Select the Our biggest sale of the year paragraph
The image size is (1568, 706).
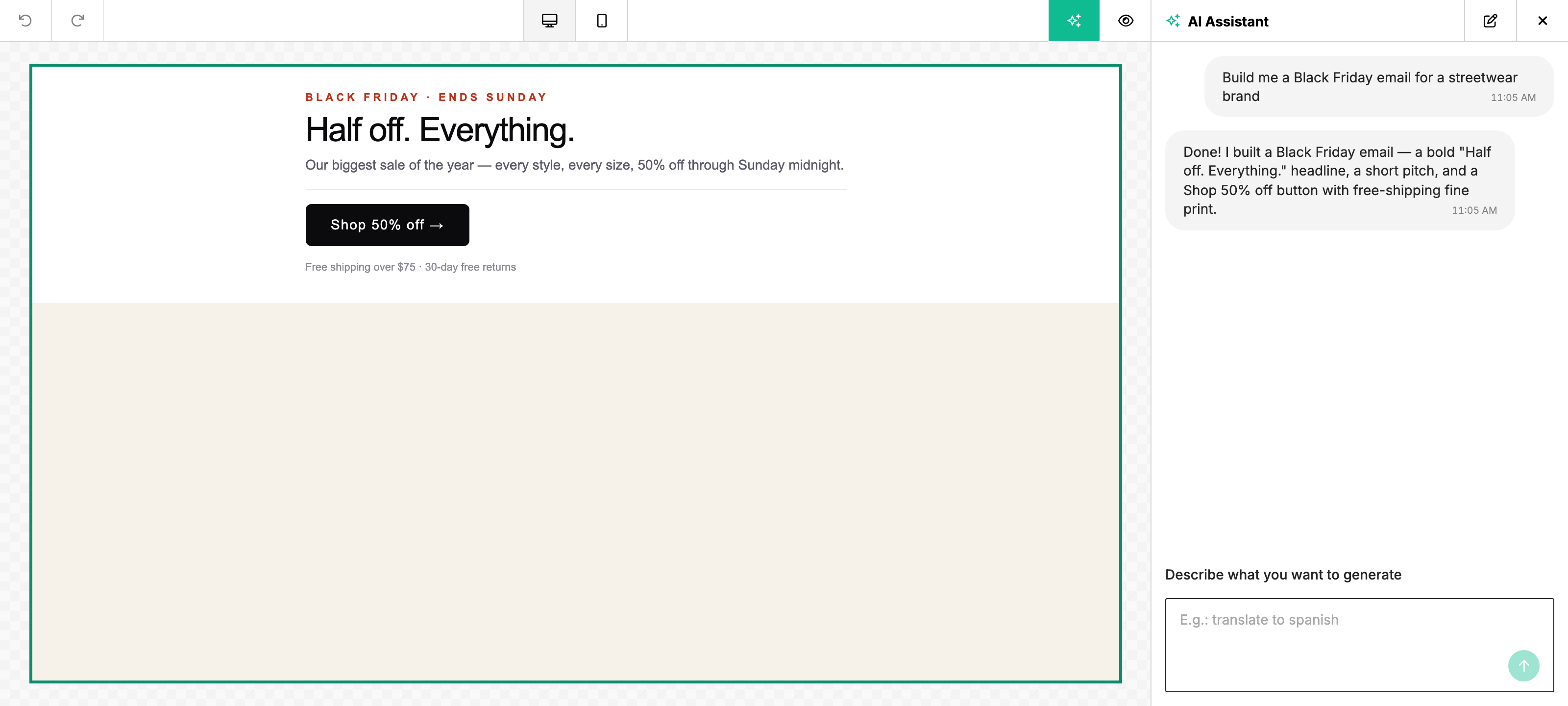pyautogui.click(x=575, y=165)
